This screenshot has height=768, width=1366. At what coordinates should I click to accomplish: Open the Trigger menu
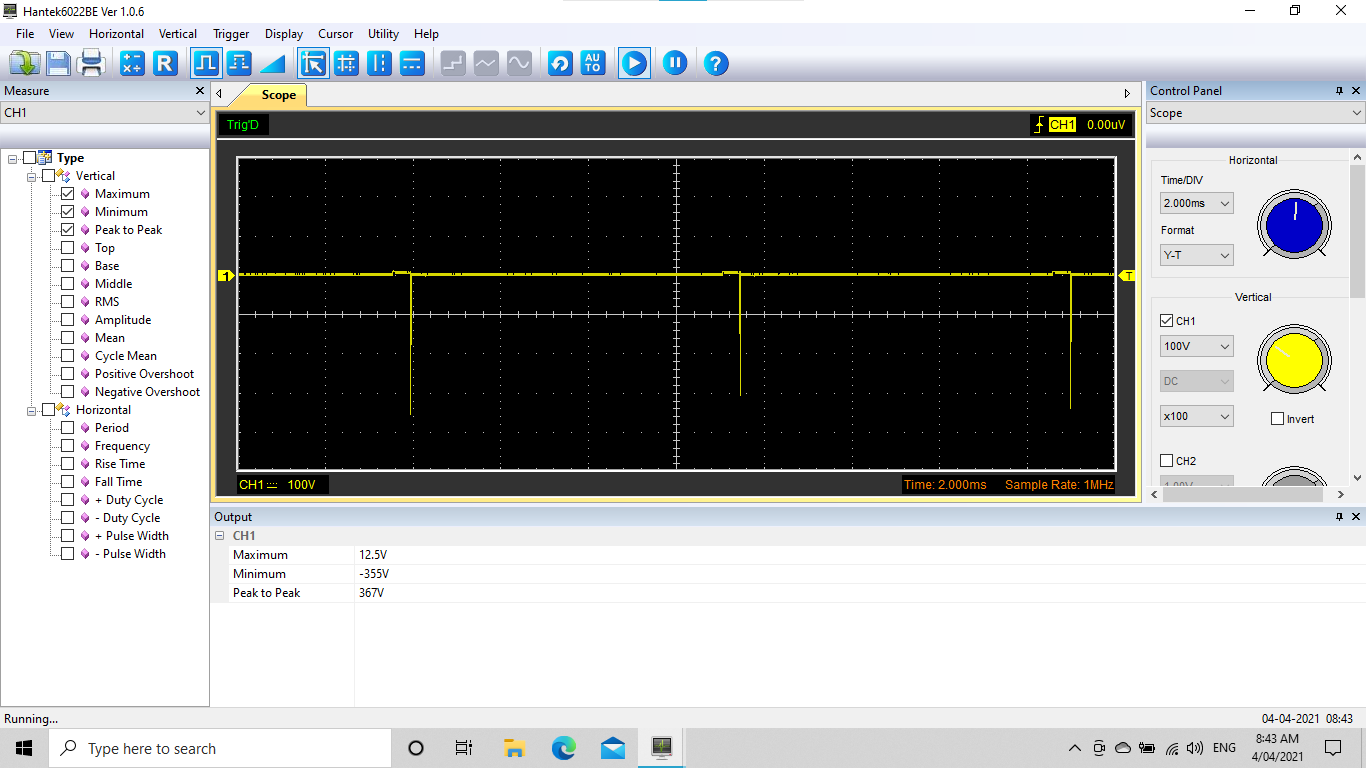click(x=231, y=34)
